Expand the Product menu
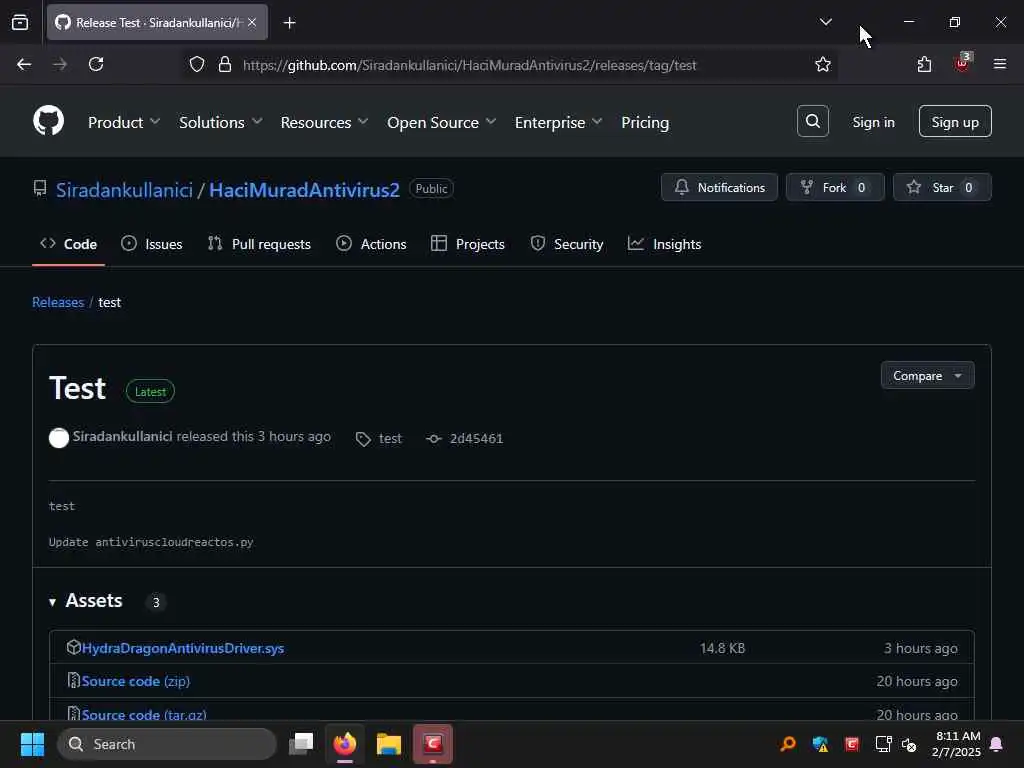Viewport: 1024px width, 768px height. [x=124, y=122]
